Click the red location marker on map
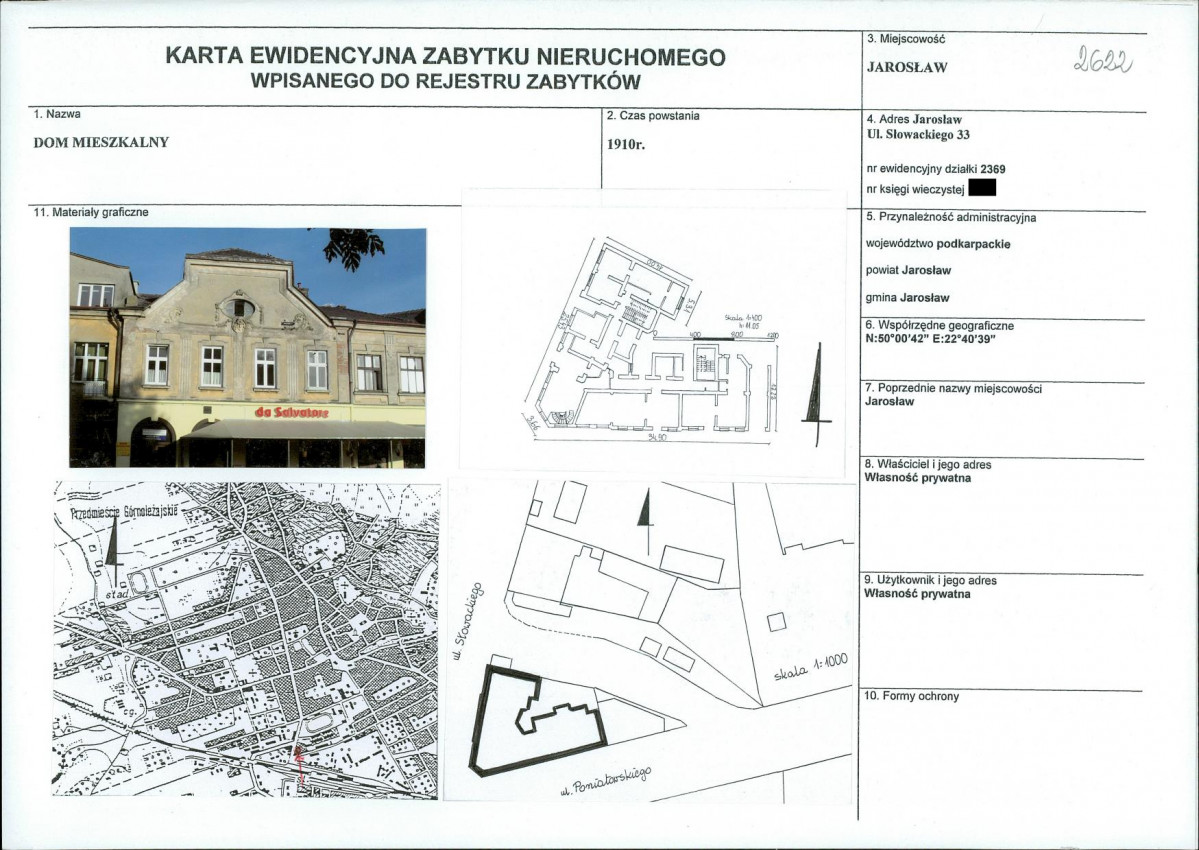Image resolution: width=1199 pixels, height=850 pixels. pos(300,764)
